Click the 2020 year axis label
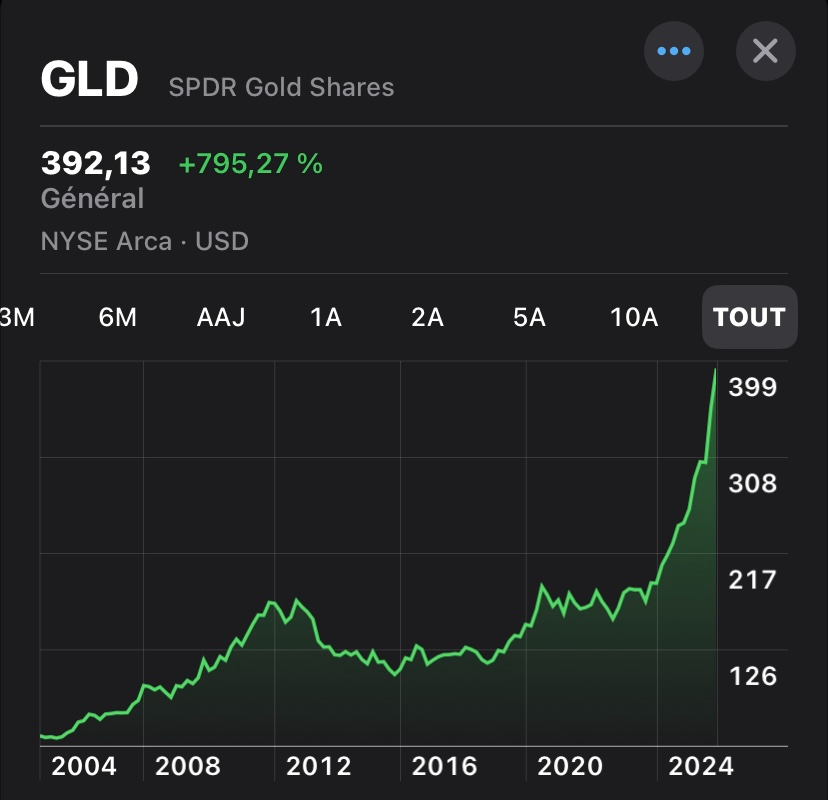This screenshot has height=800, width=828. [x=569, y=767]
